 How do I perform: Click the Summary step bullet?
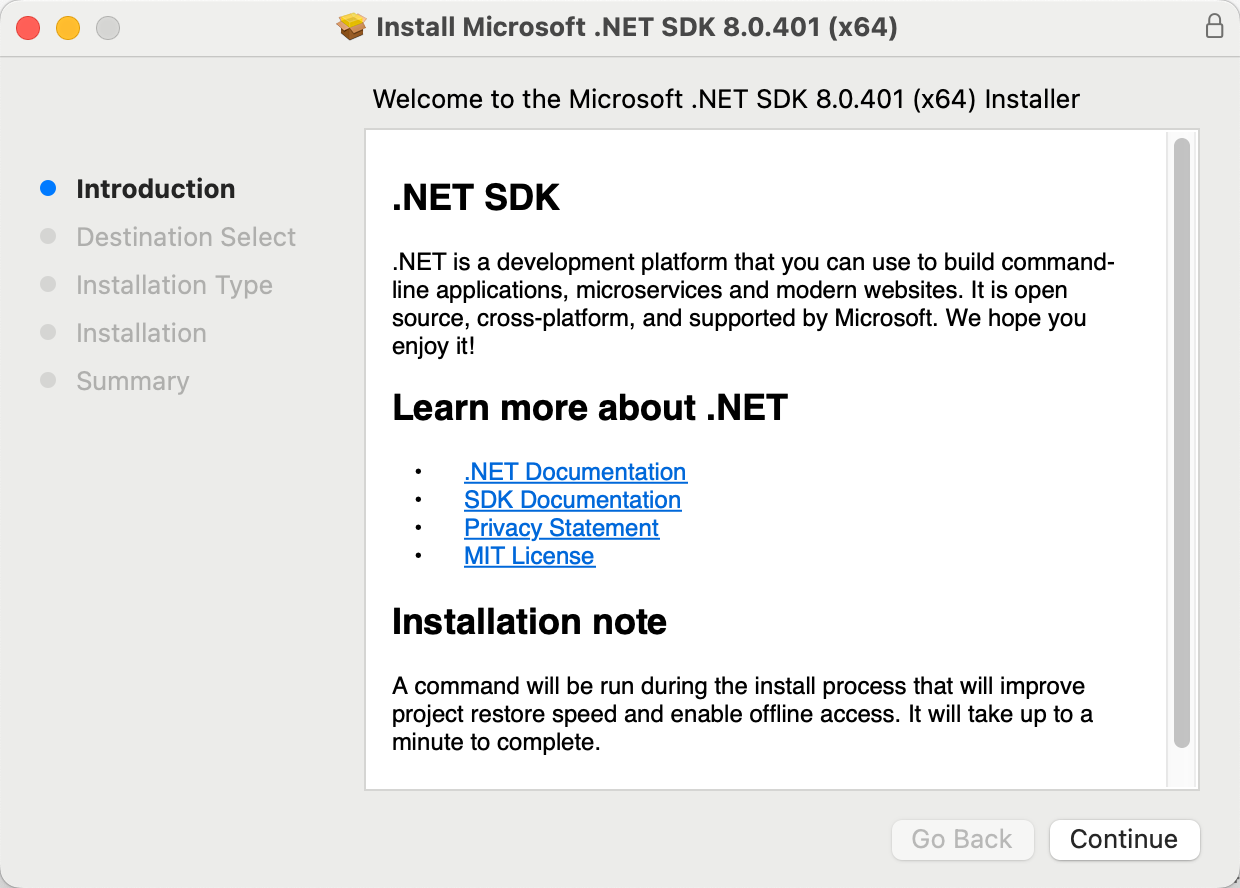tap(48, 381)
